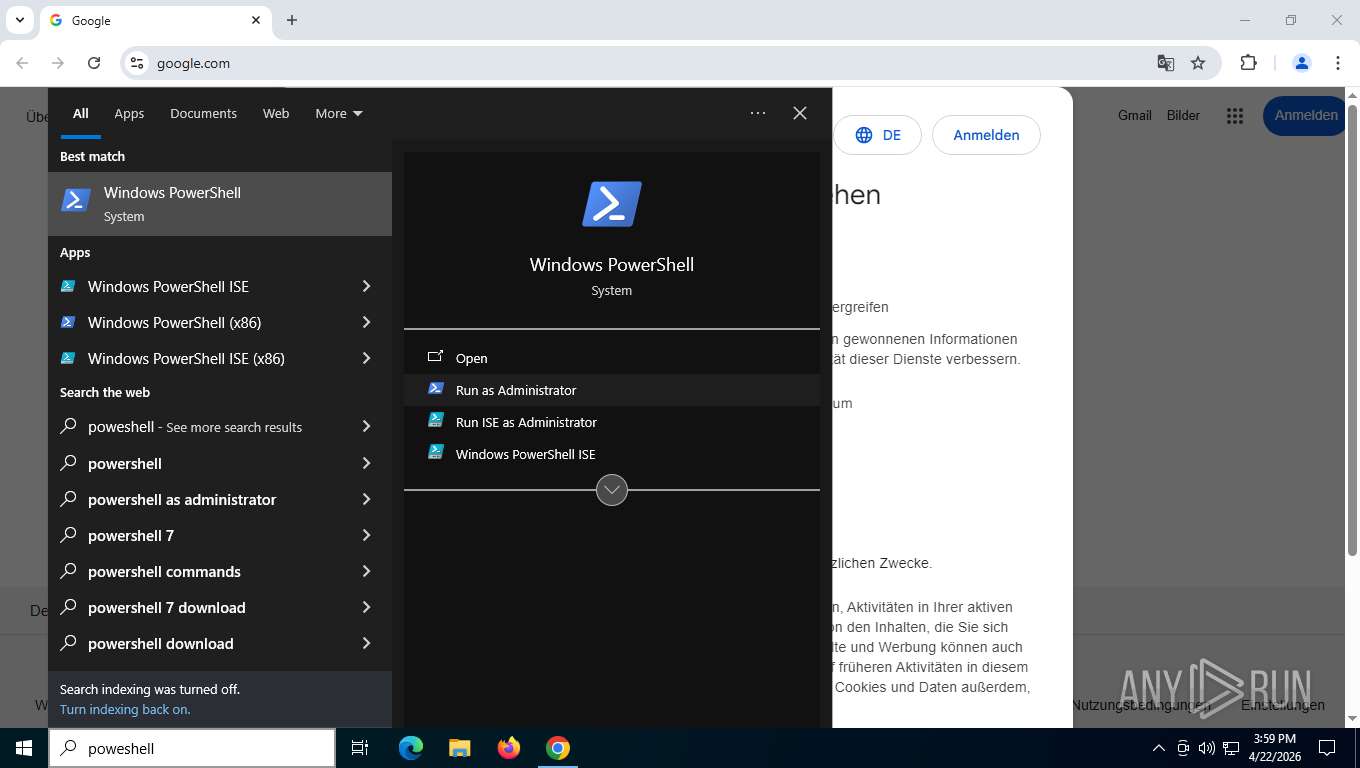This screenshot has height=768, width=1360.
Task: Click the blue Anmelden button at top right
Action: [x=1306, y=115]
